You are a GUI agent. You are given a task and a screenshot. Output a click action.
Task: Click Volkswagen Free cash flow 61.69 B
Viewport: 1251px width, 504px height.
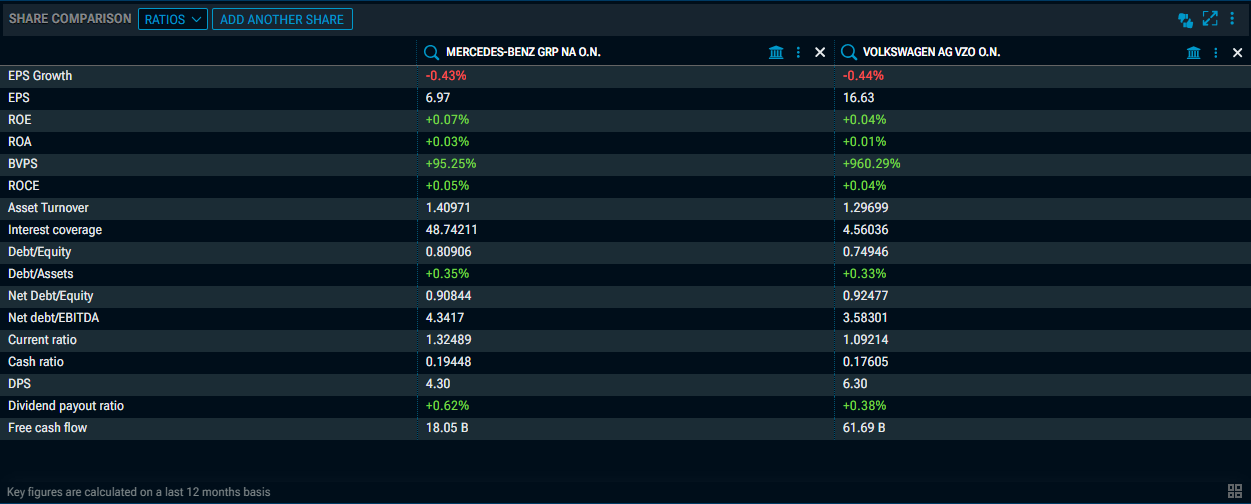point(865,428)
